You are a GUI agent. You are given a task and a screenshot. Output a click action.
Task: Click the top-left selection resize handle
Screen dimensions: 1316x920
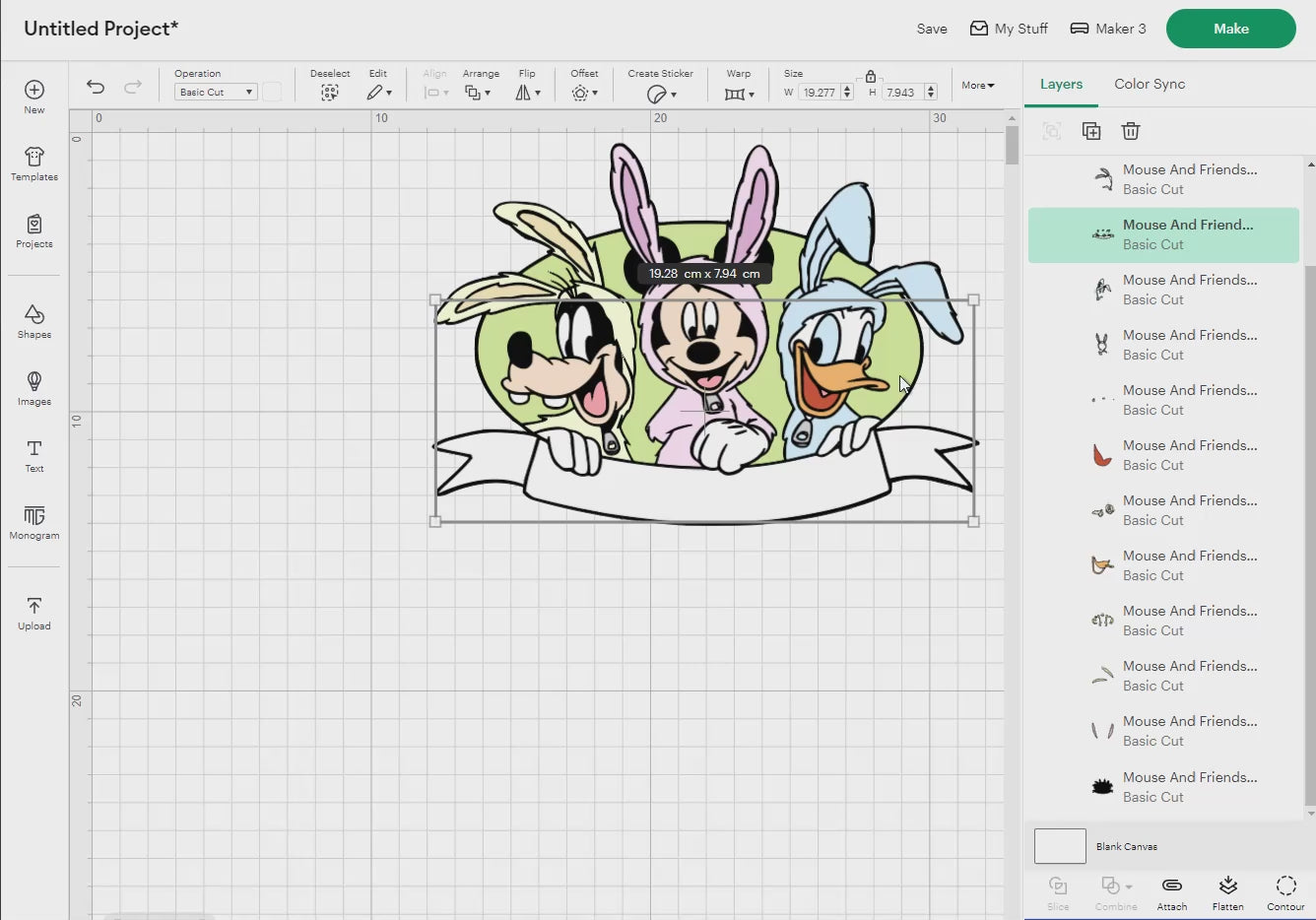pos(435,300)
